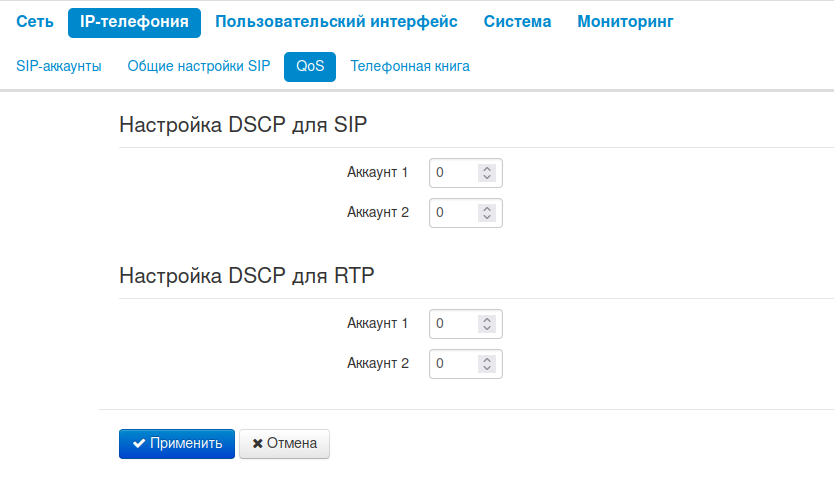Open Телефонная книга subtab

tap(410, 66)
